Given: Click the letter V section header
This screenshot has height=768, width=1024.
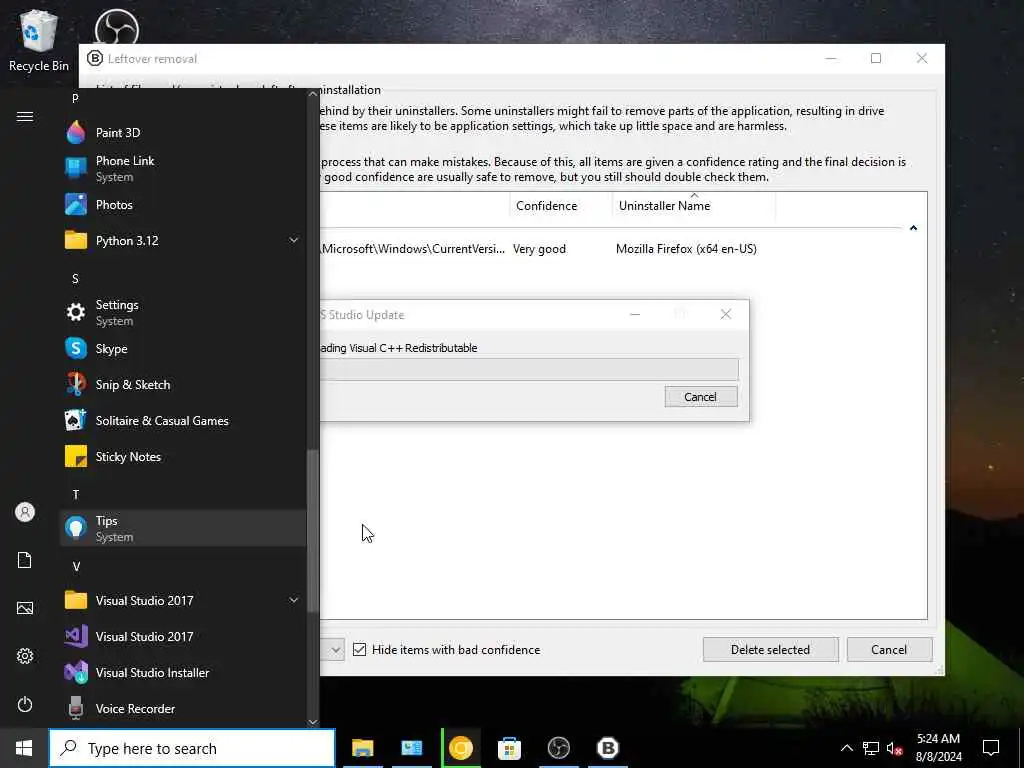Looking at the screenshot, I should [76, 566].
